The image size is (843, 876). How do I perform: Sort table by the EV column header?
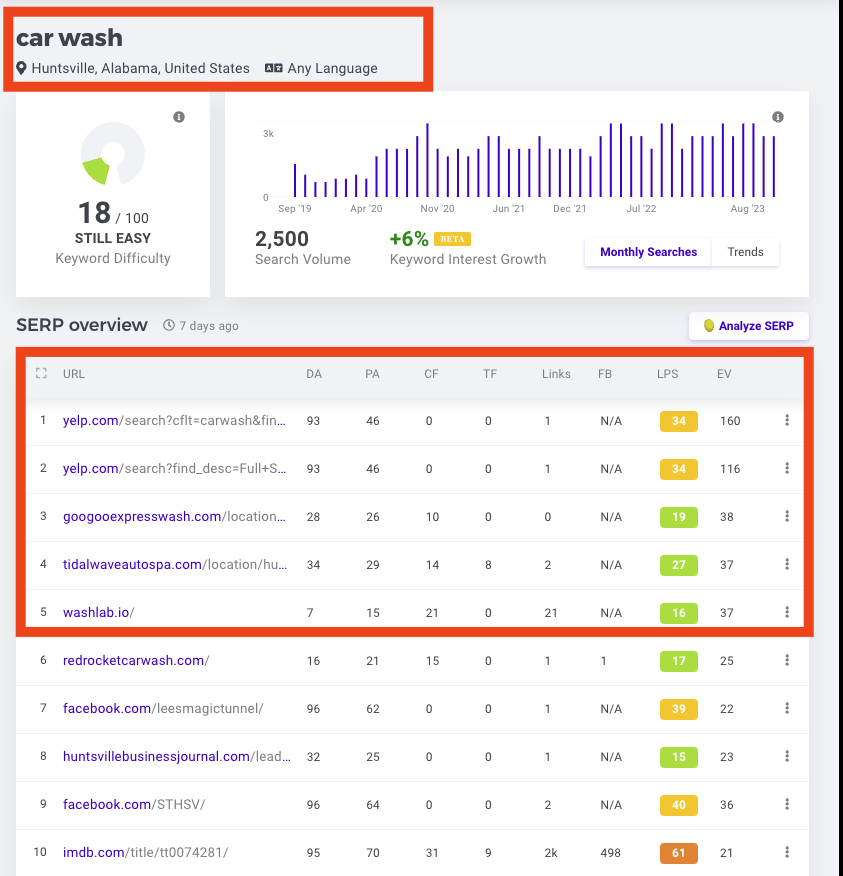point(724,374)
